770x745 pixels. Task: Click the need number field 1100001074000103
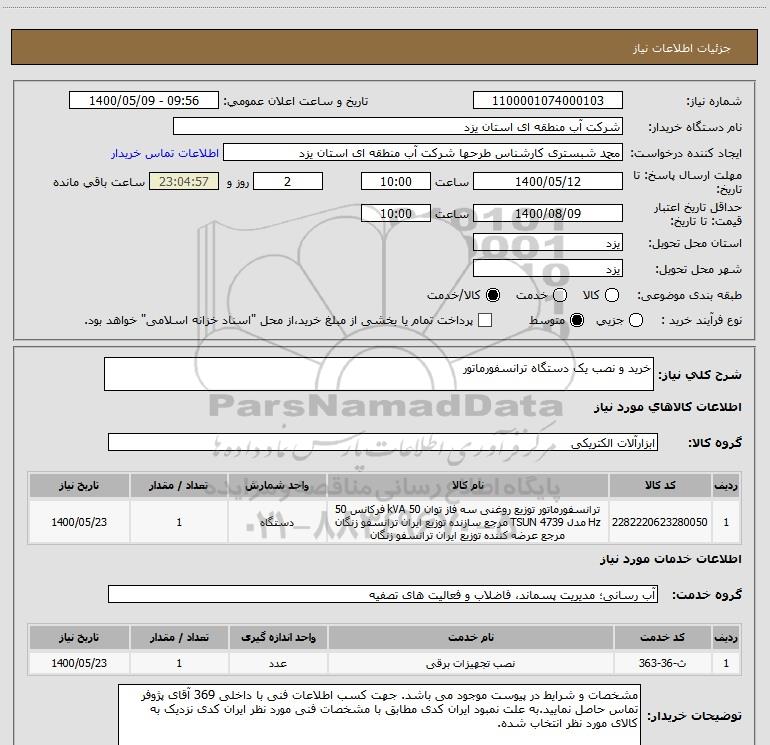click(548, 101)
